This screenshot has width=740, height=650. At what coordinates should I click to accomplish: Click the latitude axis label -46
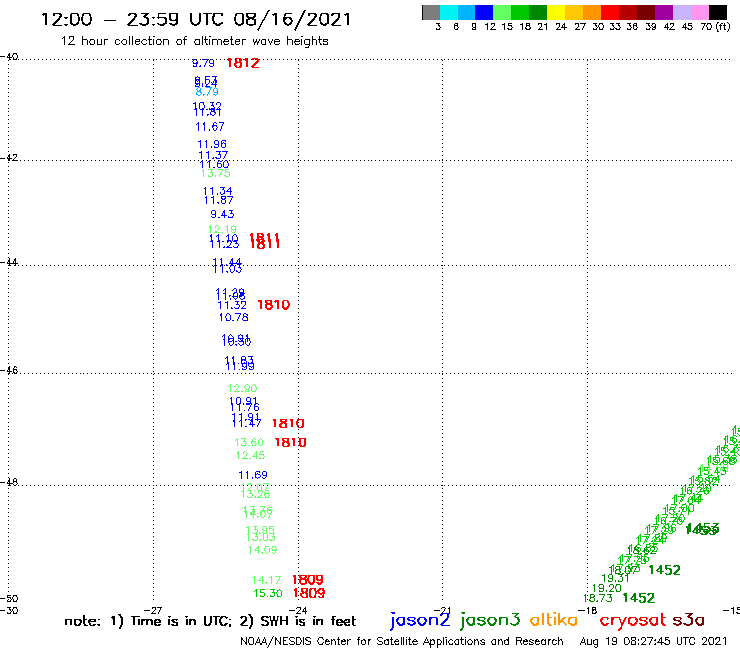9,371
